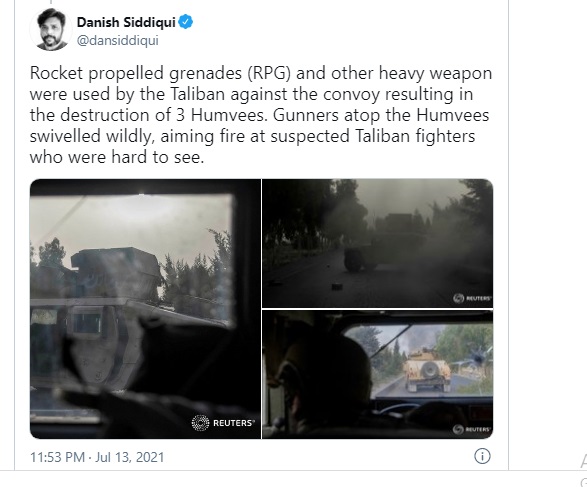Image resolution: width=587 pixels, height=487 pixels.
Task: Click the blue verified badge icon
Action: point(186,22)
